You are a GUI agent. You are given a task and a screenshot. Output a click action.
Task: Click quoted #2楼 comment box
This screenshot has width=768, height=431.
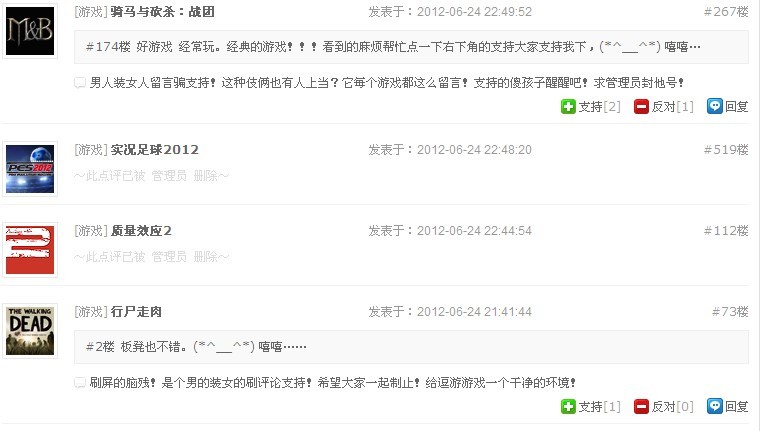[x=411, y=347]
